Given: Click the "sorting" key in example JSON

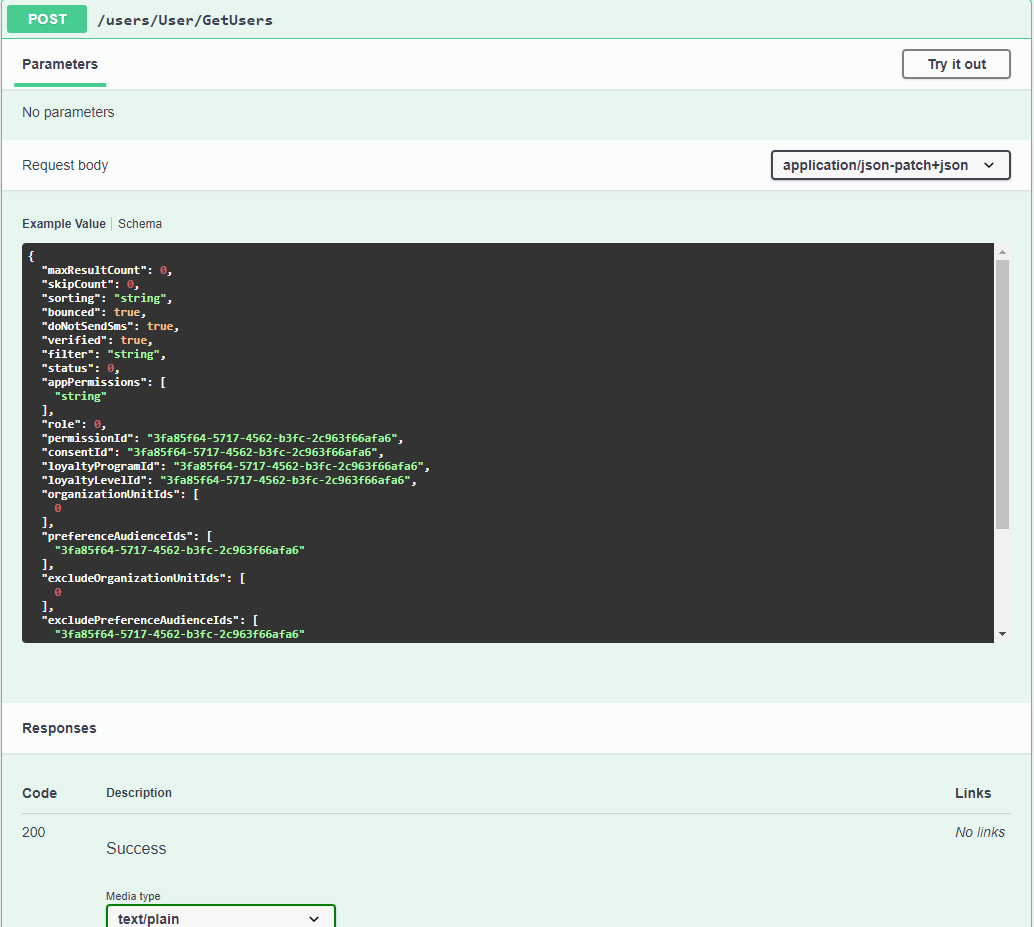Looking at the screenshot, I should click(x=71, y=298).
